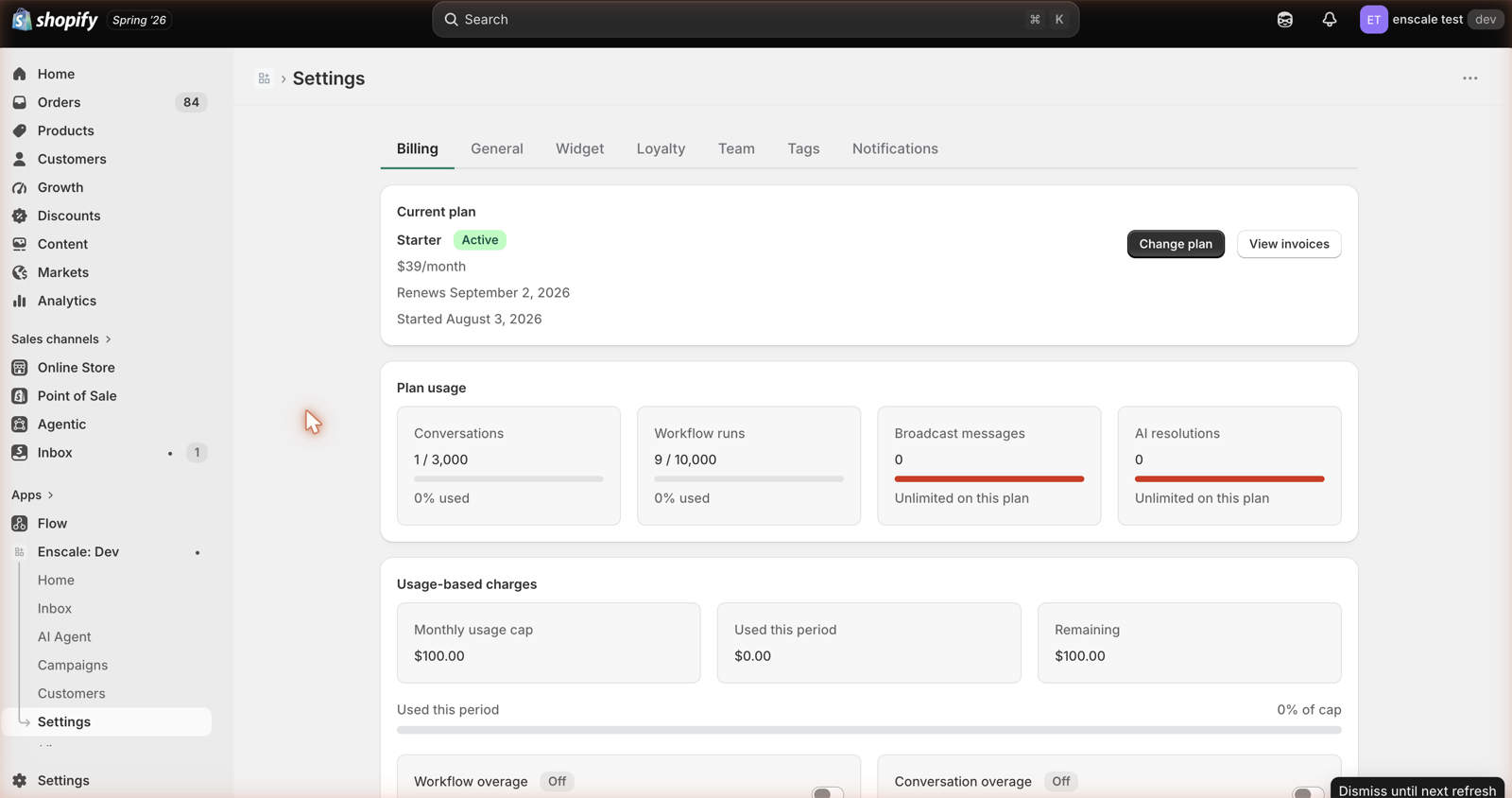Click the Discounts sidebar icon
This screenshot has width=1512, height=798.
coord(20,216)
